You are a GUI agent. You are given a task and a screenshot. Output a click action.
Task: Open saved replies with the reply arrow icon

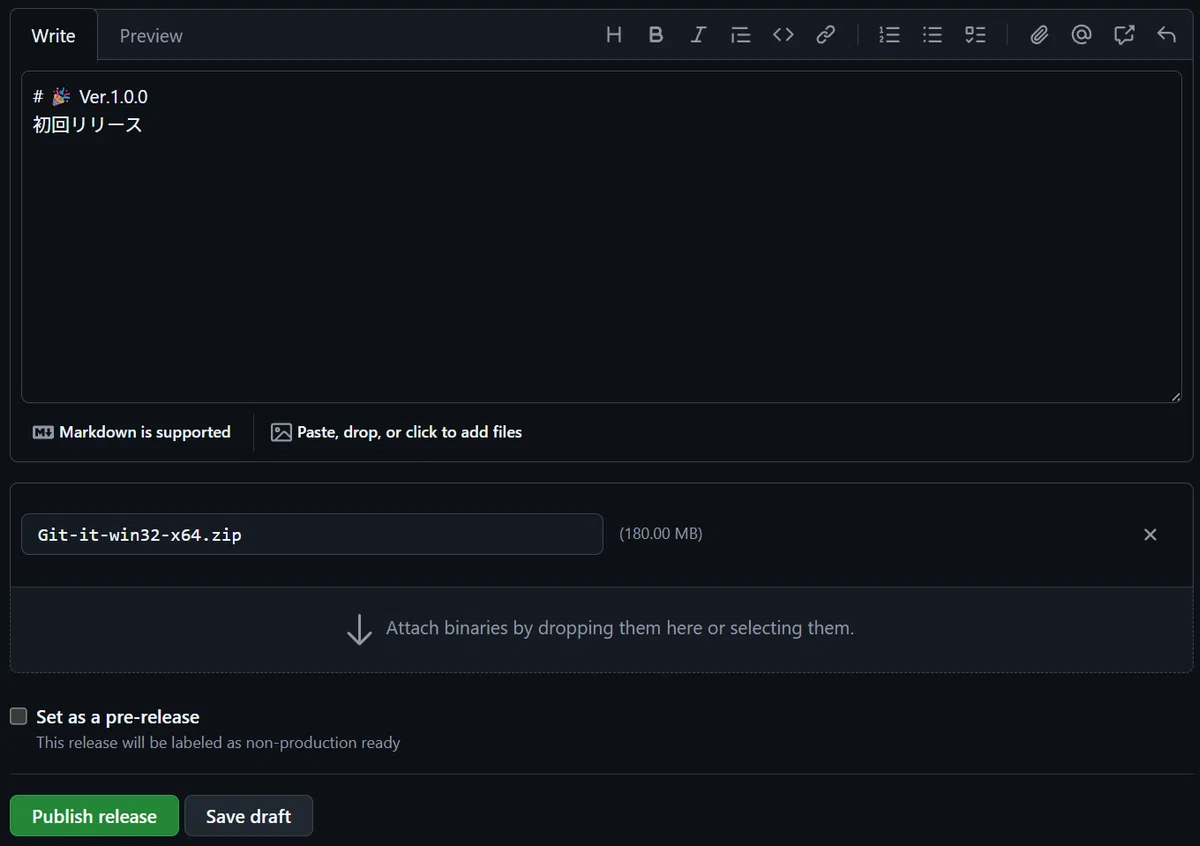pyautogui.click(x=1166, y=35)
